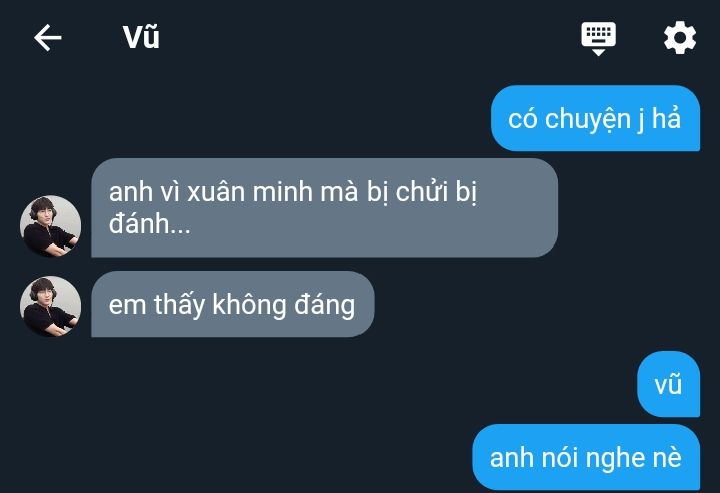Image resolution: width=720 pixels, height=493 pixels.
Task: Click the word 'nói' in bottom bubble
Action: tap(560, 458)
